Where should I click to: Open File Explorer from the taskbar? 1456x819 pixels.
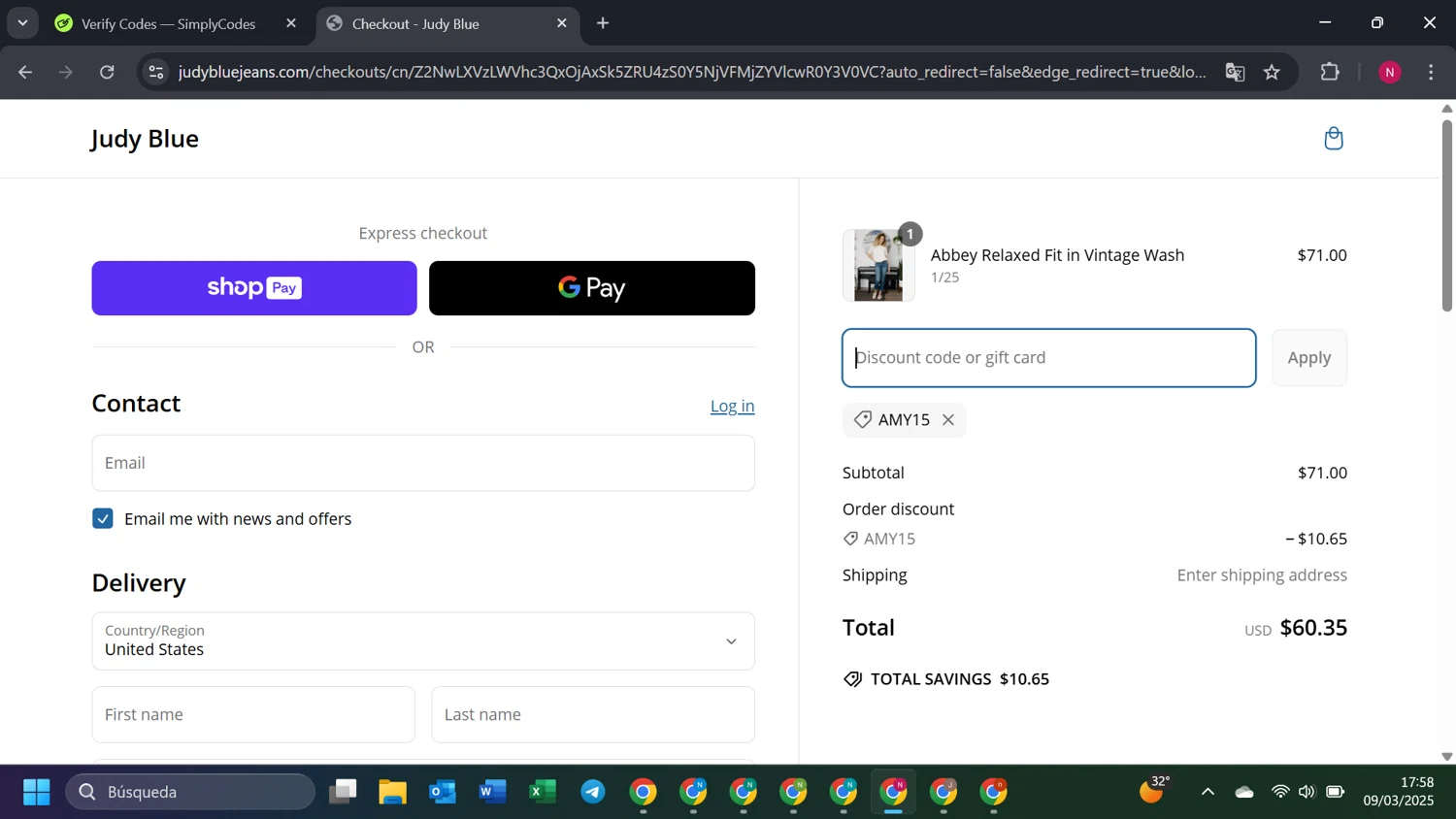(x=392, y=793)
